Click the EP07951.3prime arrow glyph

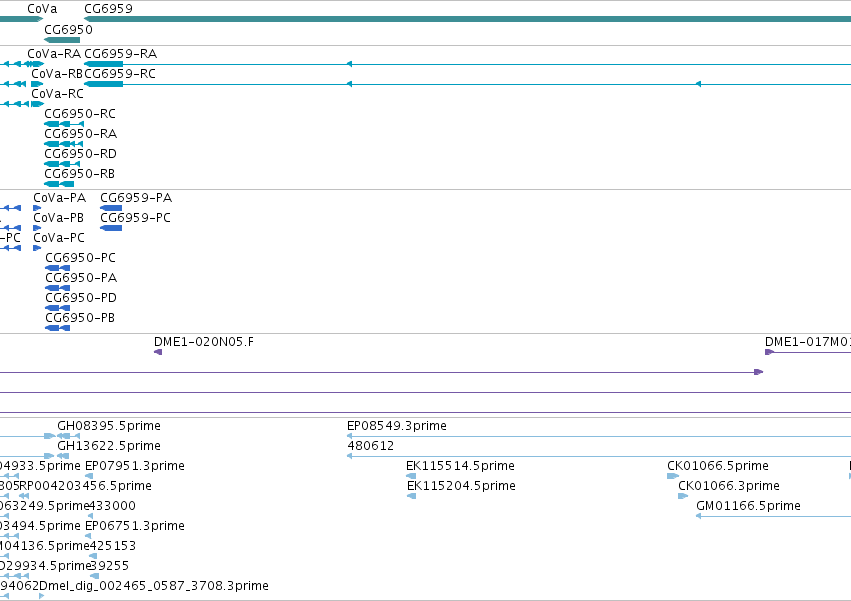coord(89,477)
